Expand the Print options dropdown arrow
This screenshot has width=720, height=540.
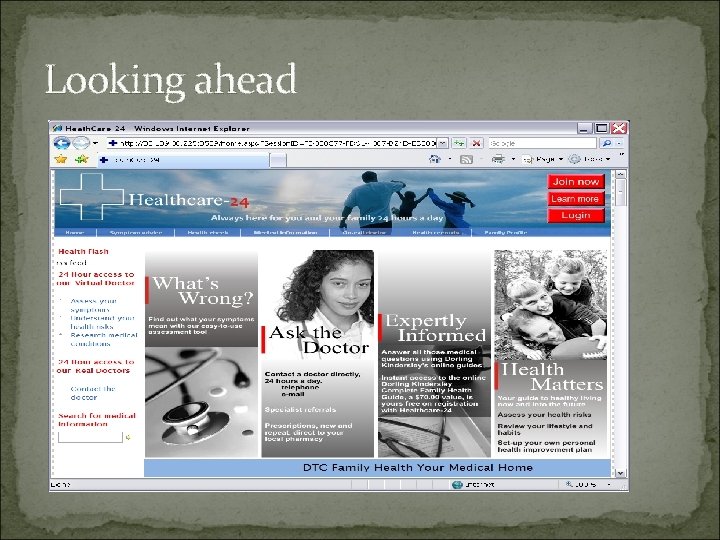[x=513, y=159]
